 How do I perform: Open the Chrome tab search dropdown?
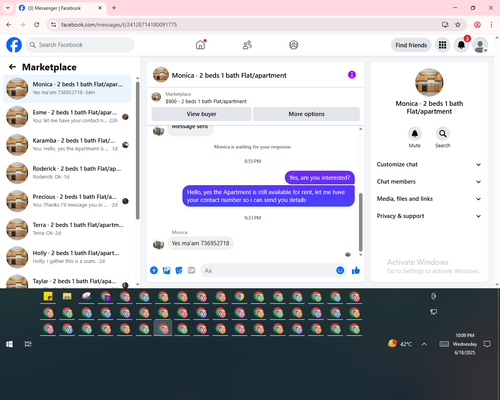pyautogui.click(x=8, y=8)
